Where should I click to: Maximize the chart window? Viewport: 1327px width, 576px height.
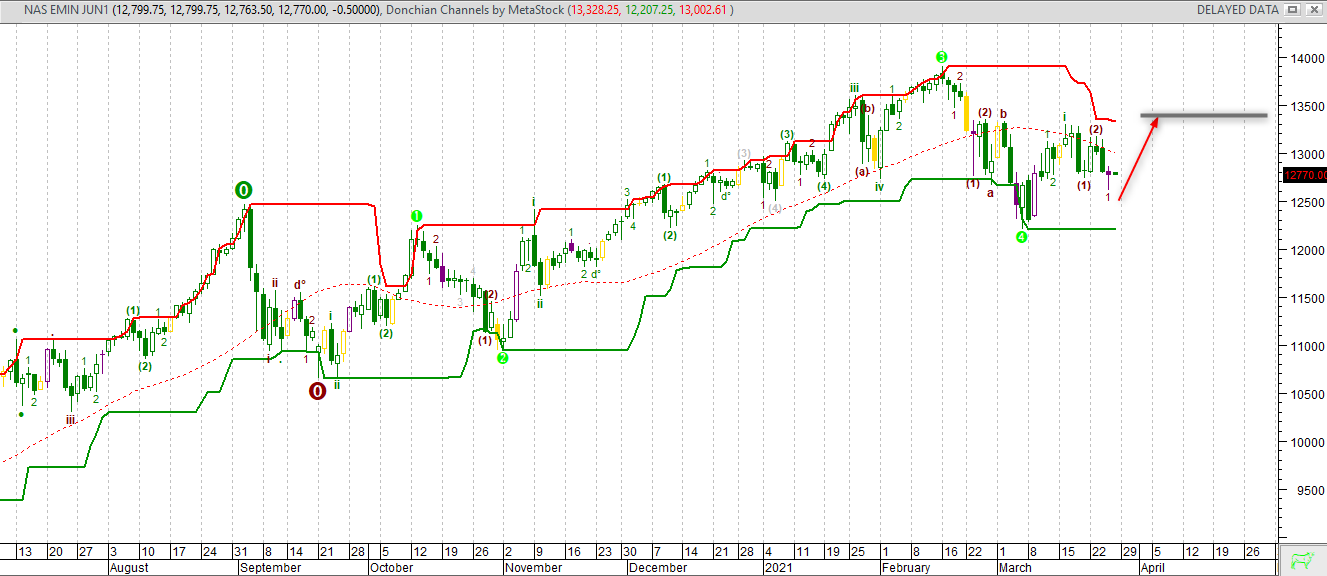click(x=1292, y=9)
